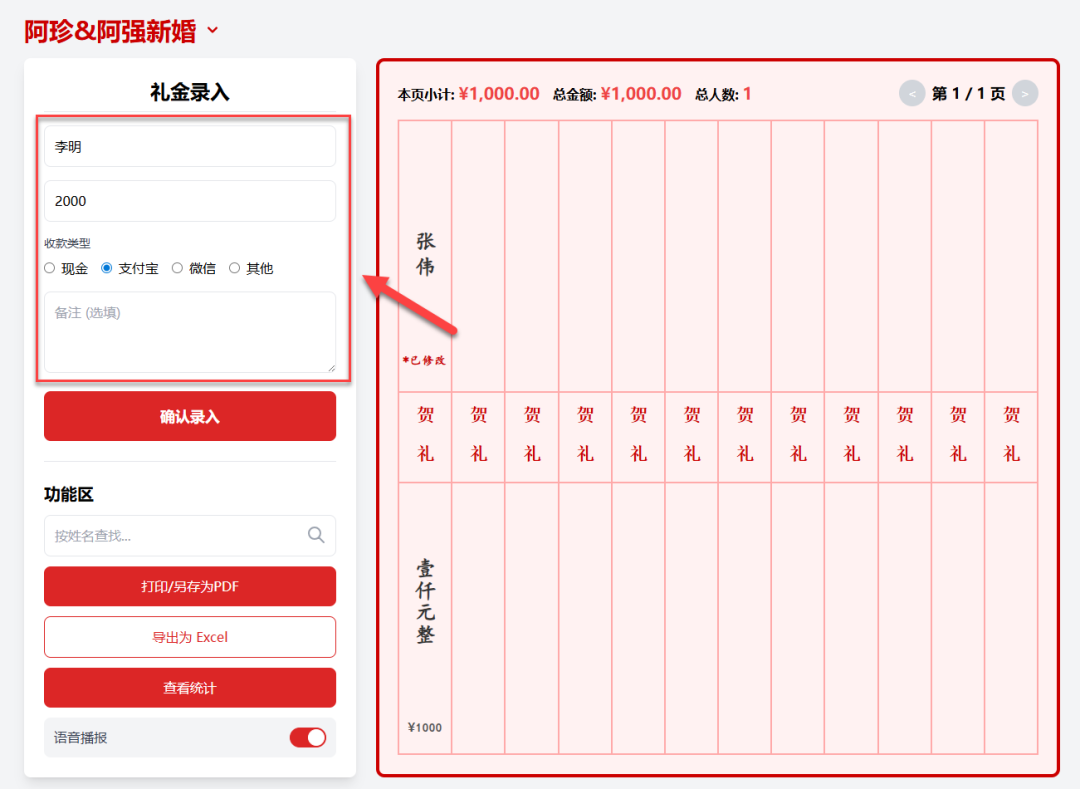Click the next page arrow
This screenshot has width=1080, height=789.
coord(1024,93)
